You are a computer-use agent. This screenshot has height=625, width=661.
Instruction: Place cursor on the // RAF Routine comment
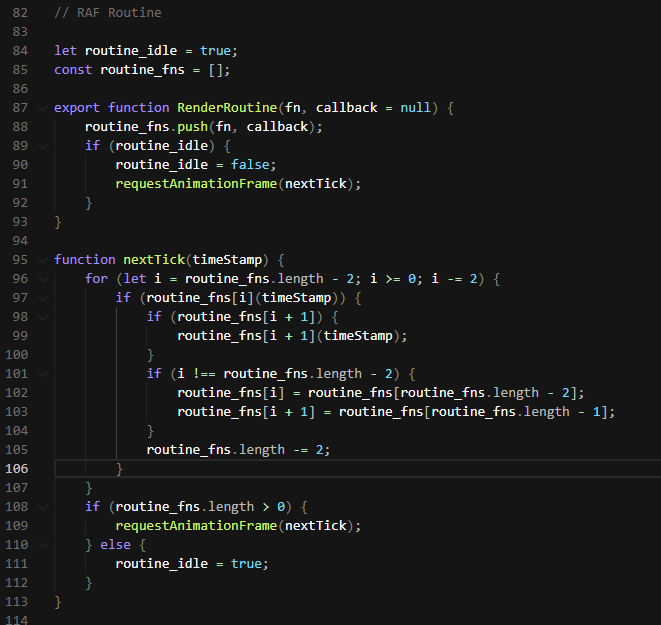pos(108,13)
